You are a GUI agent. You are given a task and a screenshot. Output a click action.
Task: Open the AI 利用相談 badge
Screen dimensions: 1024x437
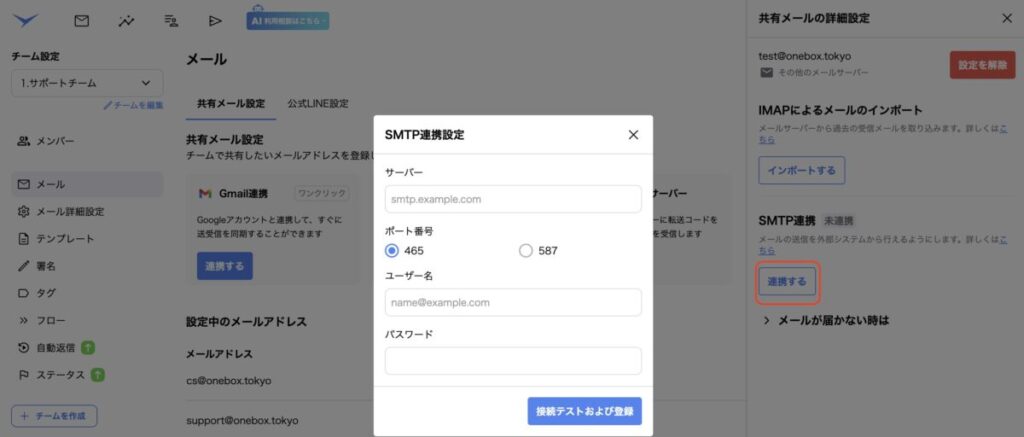click(288, 20)
